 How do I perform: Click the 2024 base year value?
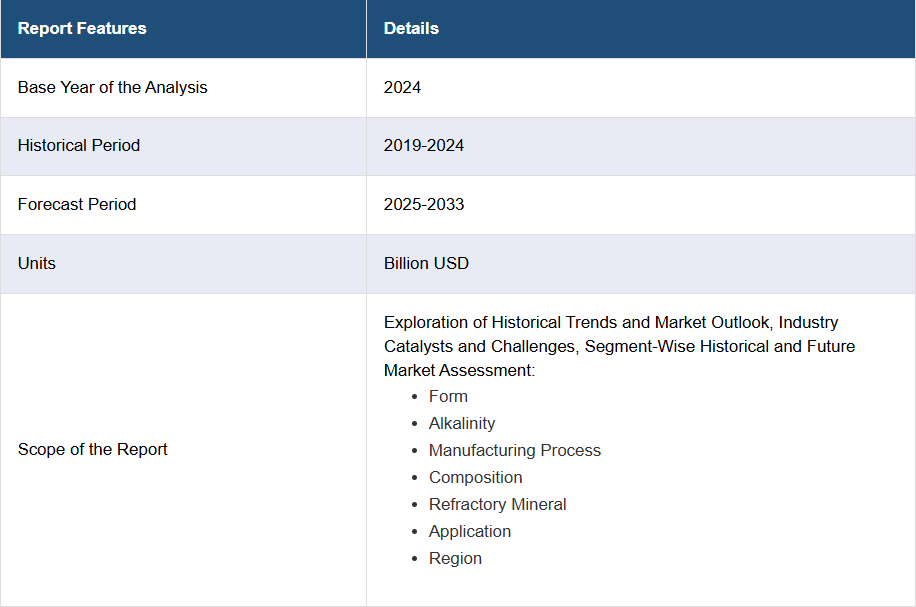click(402, 87)
